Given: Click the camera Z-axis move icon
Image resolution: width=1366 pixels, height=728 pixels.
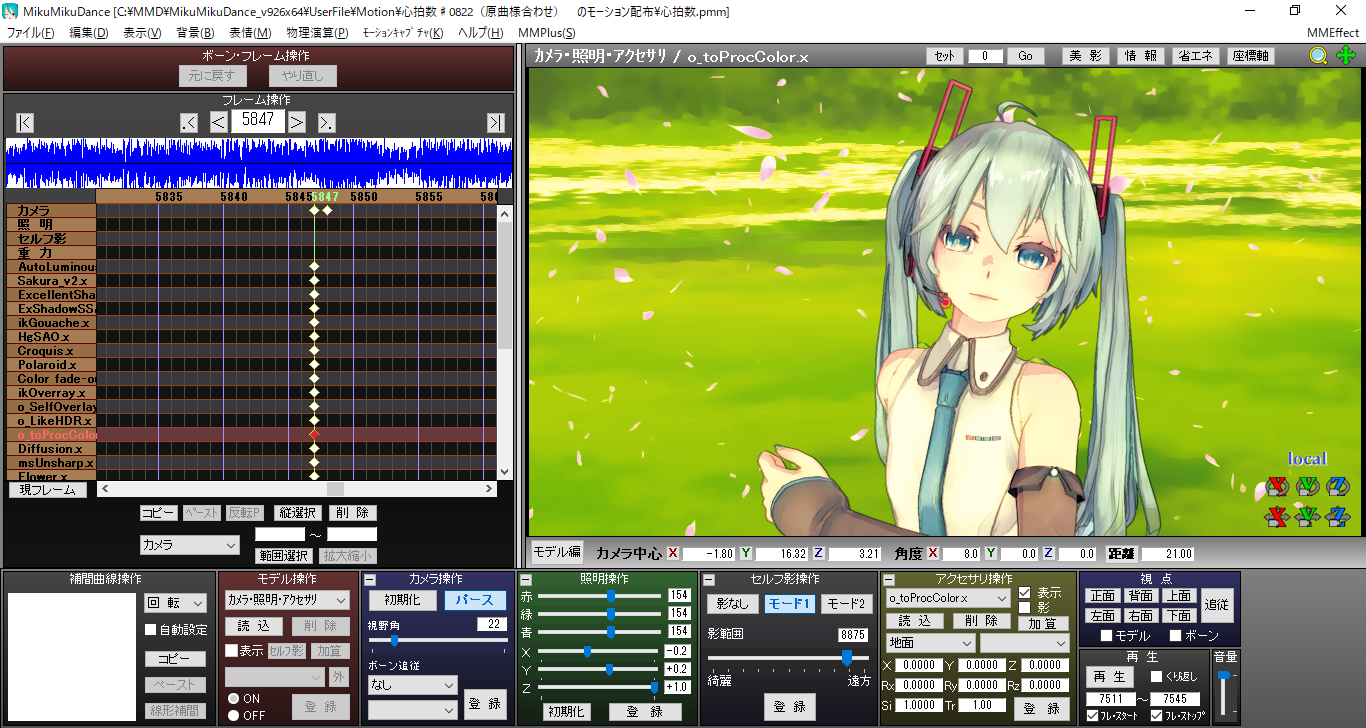Looking at the screenshot, I should pyautogui.click(x=1338, y=517).
